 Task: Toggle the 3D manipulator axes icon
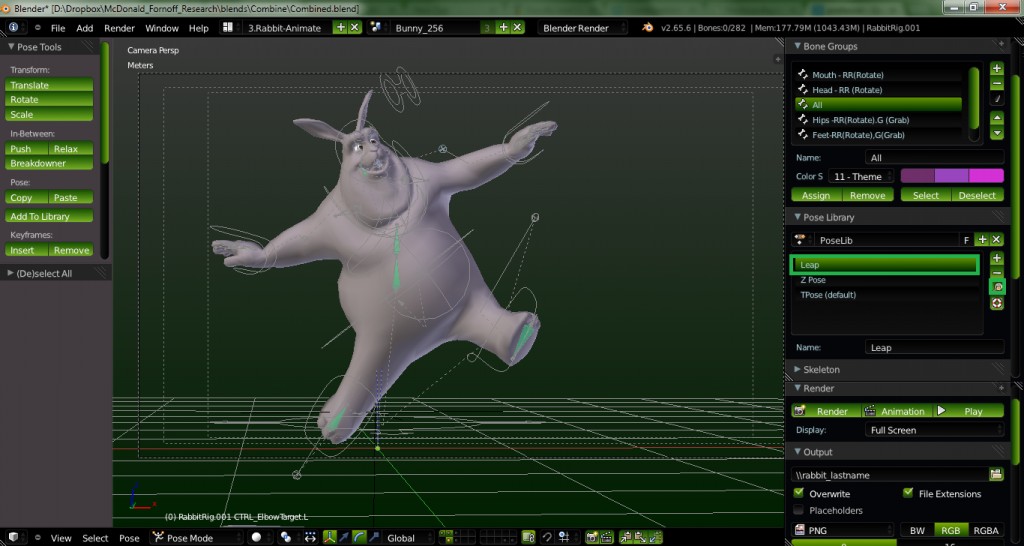click(x=329, y=538)
